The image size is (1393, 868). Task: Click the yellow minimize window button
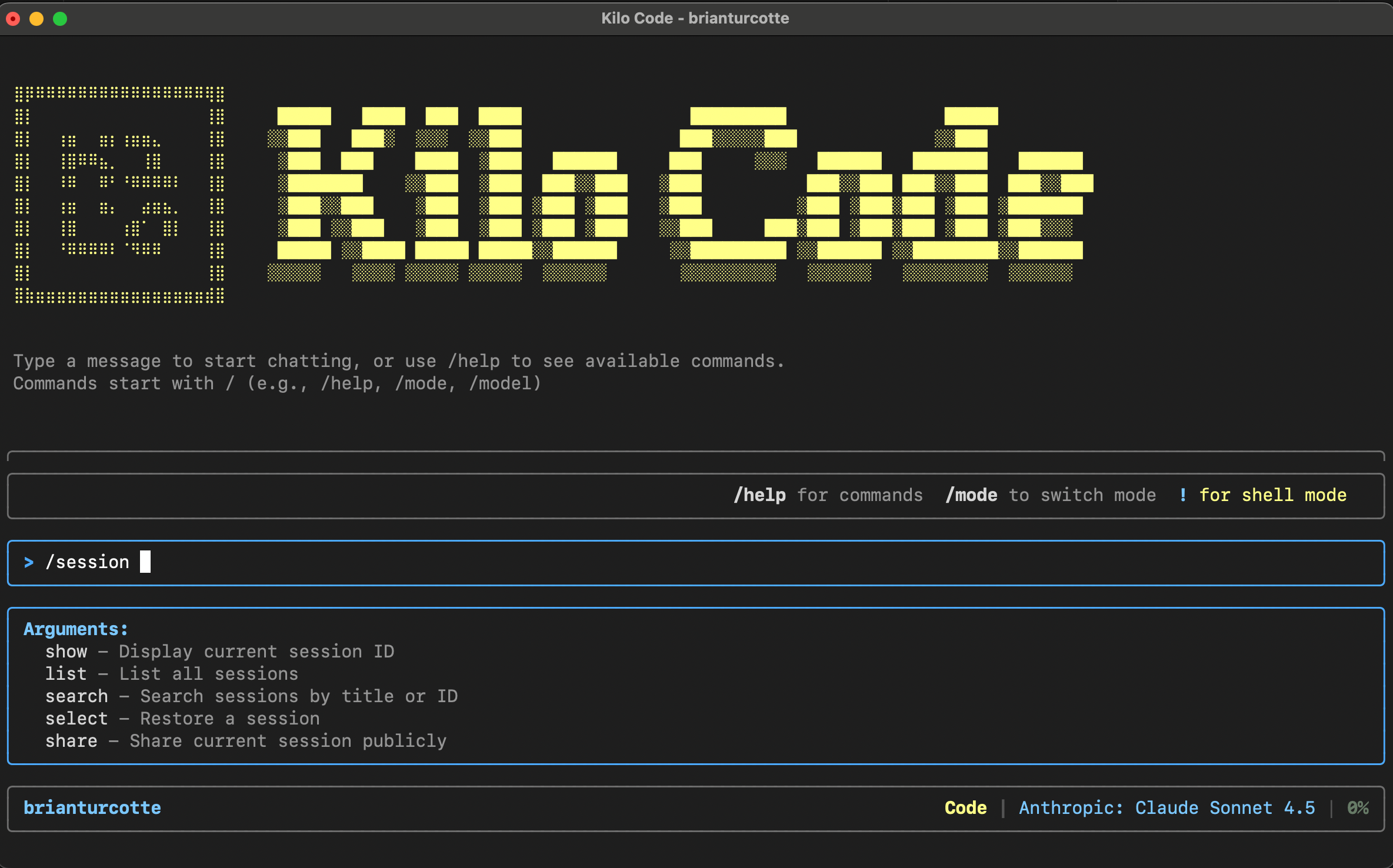[36, 19]
